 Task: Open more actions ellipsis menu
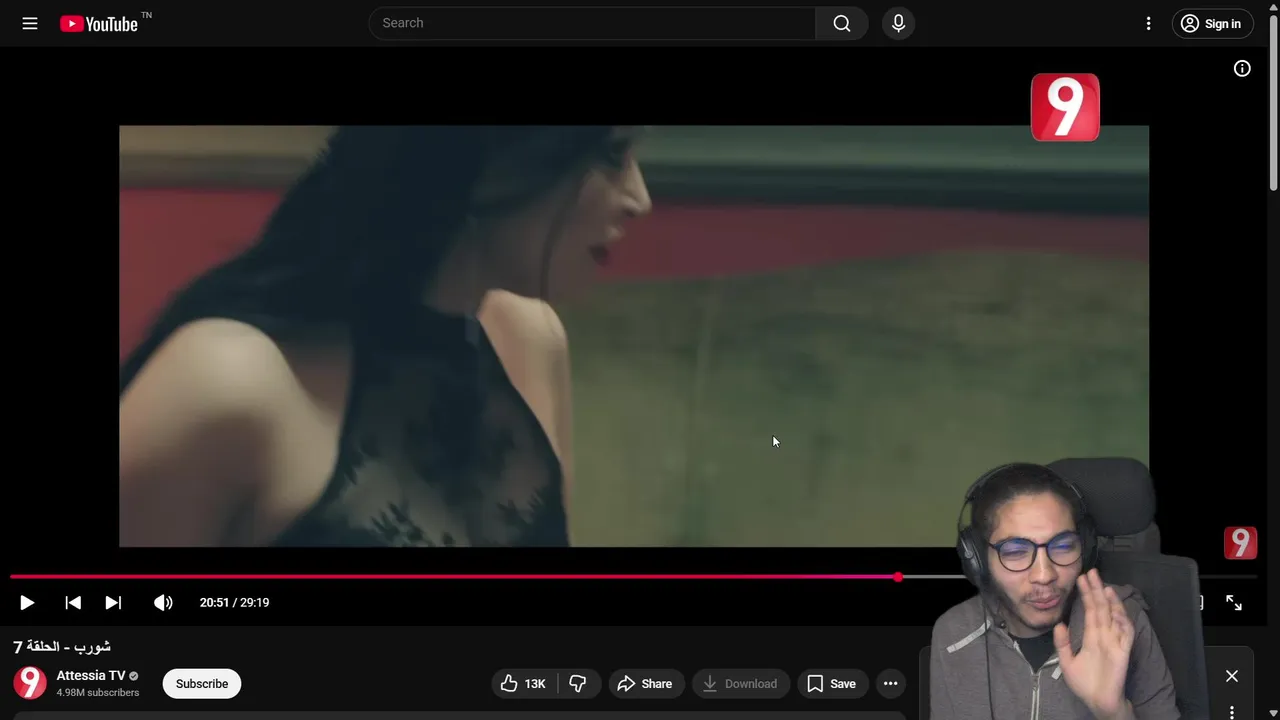890,684
